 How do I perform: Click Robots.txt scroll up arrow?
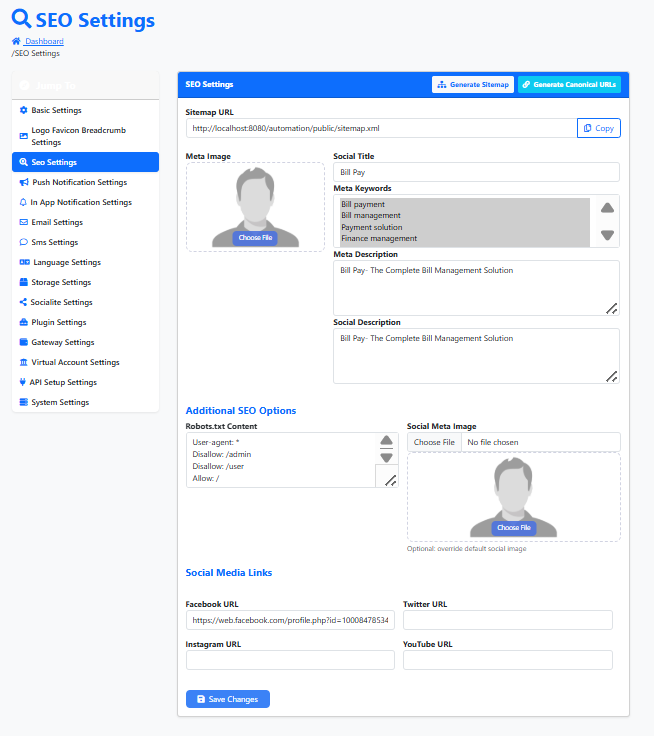click(x=386, y=440)
